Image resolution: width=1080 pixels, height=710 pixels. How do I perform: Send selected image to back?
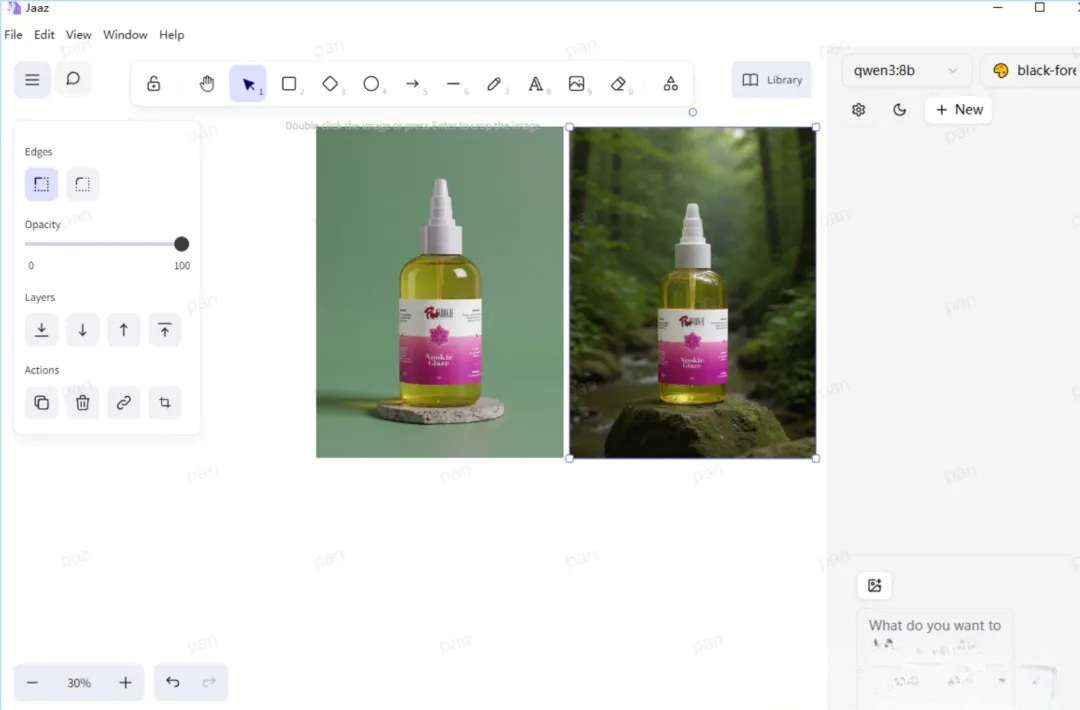[x=41, y=330]
